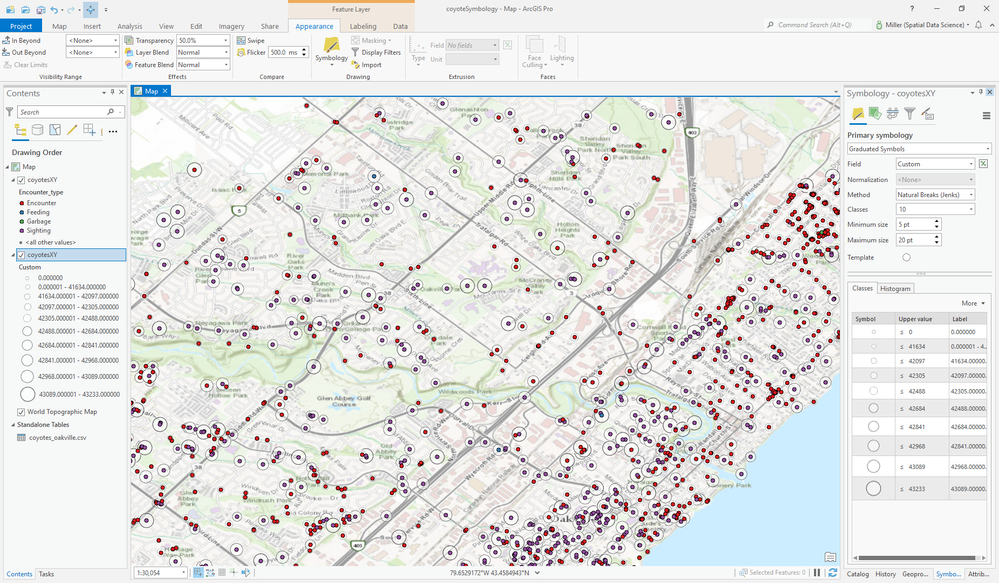The width and height of the screenshot is (999, 583).
Task: Toggle visibility of first coyotesXY layer
Action: pos(21,180)
